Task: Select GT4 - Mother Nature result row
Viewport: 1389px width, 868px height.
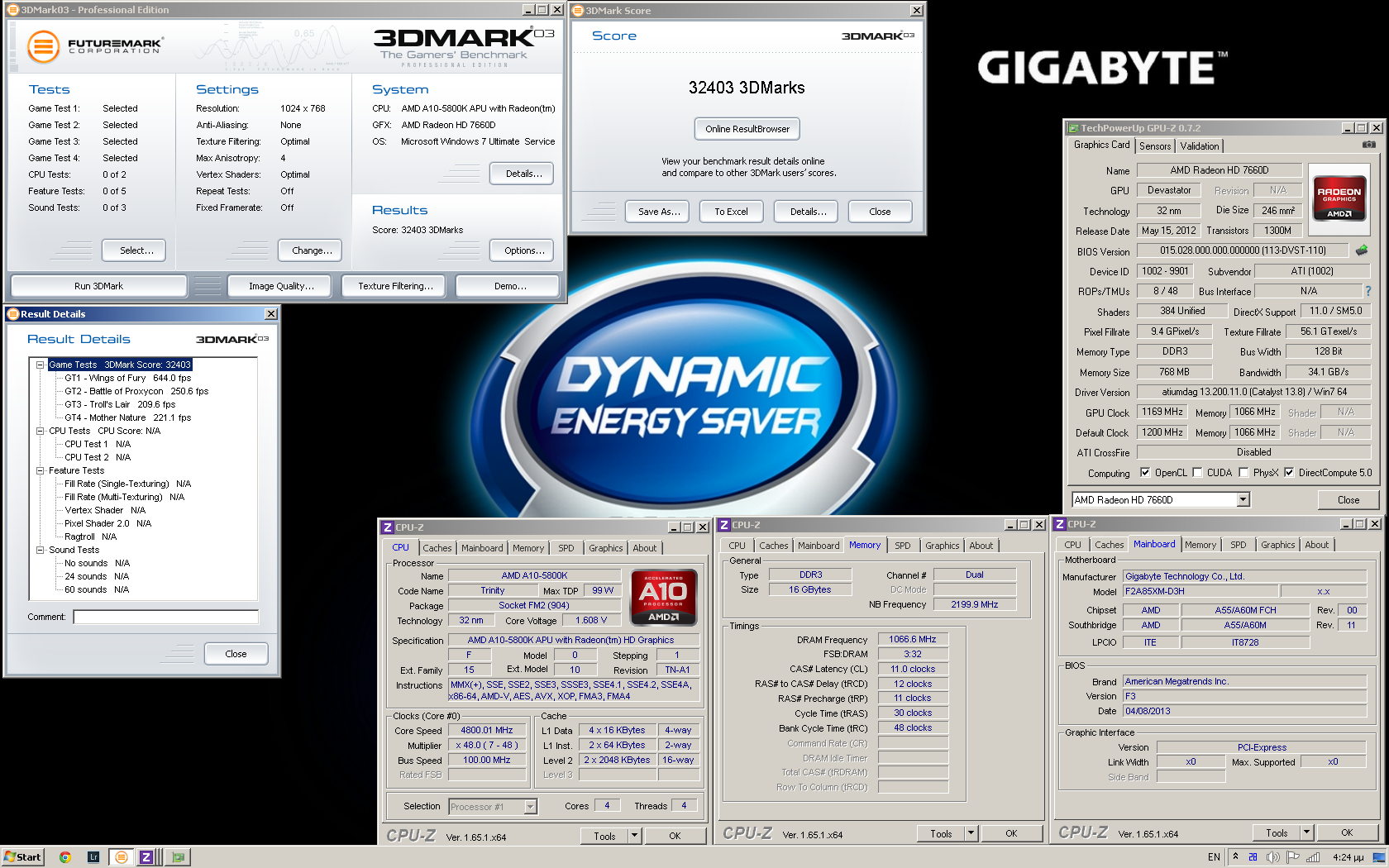Action: [x=127, y=417]
